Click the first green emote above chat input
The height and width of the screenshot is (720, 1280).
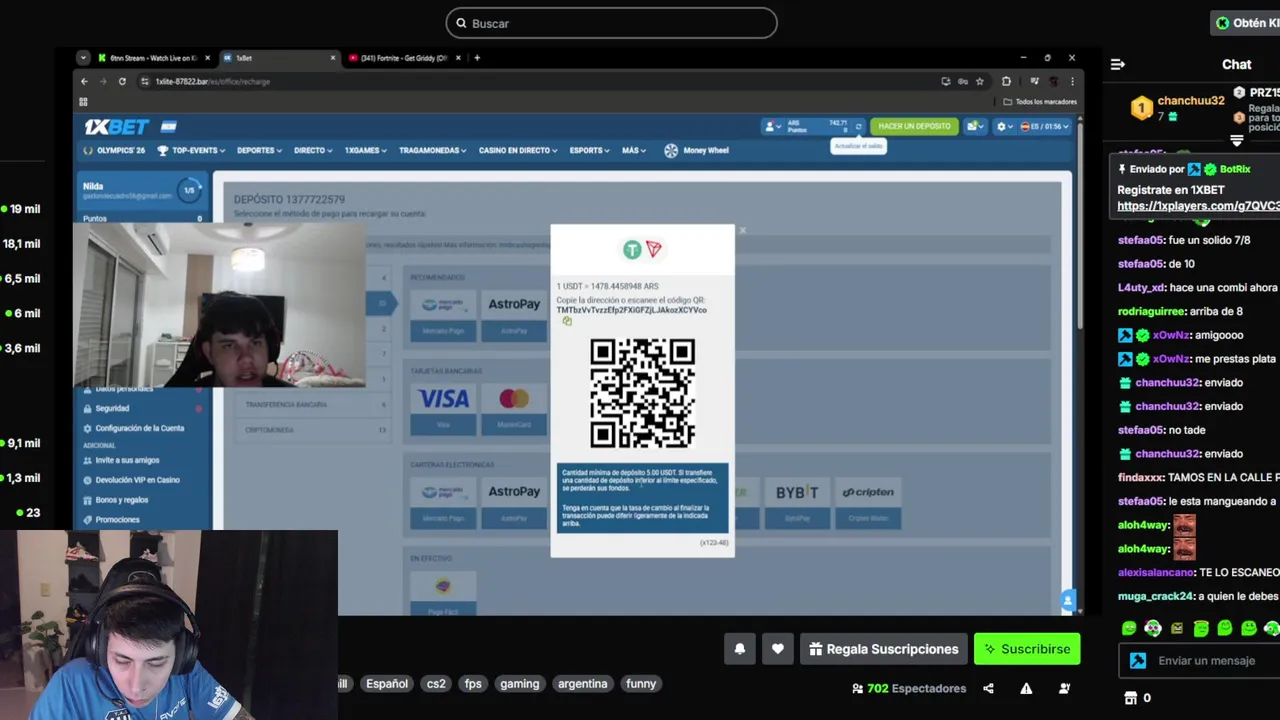1129,628
